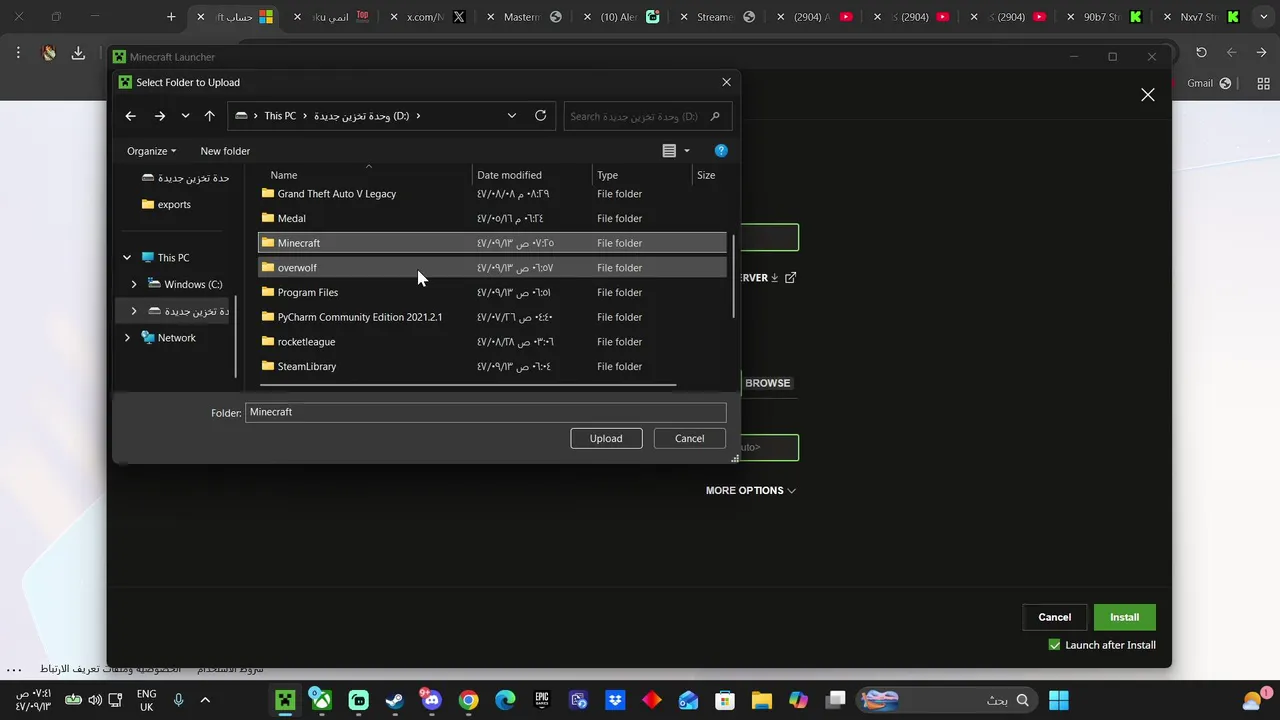Screen dimensions: 1280x720
Task: Create a New folder
Action: tap(225, 151)
